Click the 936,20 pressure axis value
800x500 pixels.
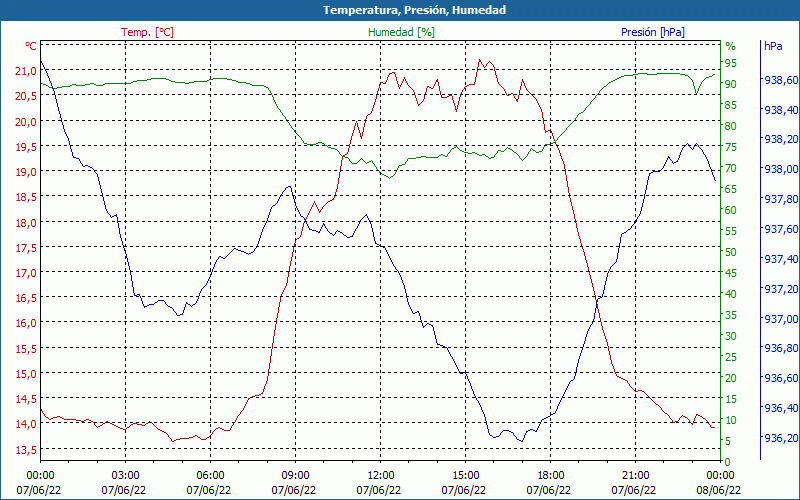(x=781, y=438)
